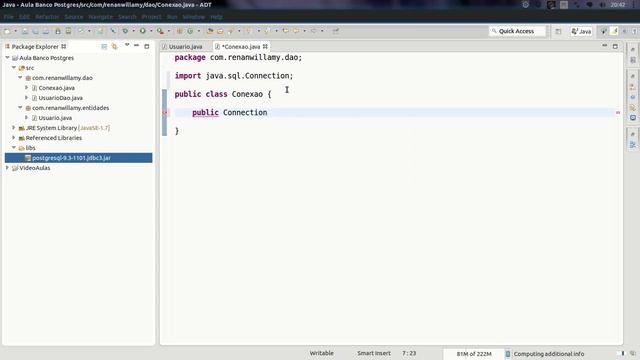Click Collapse All in Package Explorer

(104, 47)
